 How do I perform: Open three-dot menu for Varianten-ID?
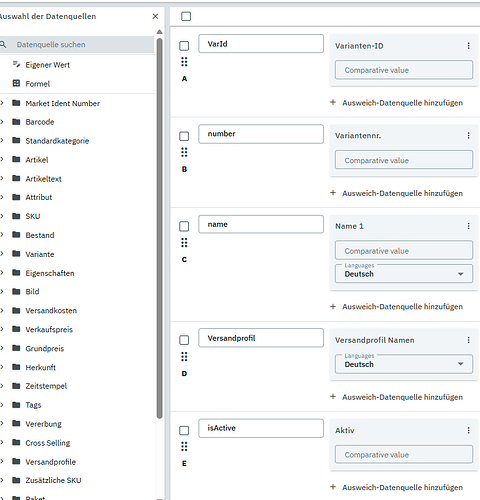pyautogui.click(x=468, y=46)
